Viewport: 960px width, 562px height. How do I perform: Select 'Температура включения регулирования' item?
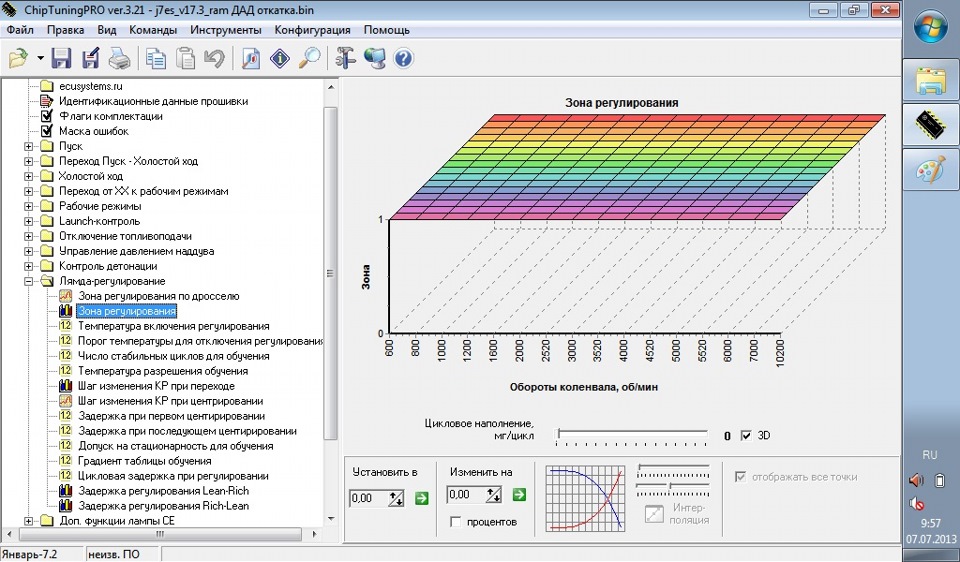tap(173, 326)
